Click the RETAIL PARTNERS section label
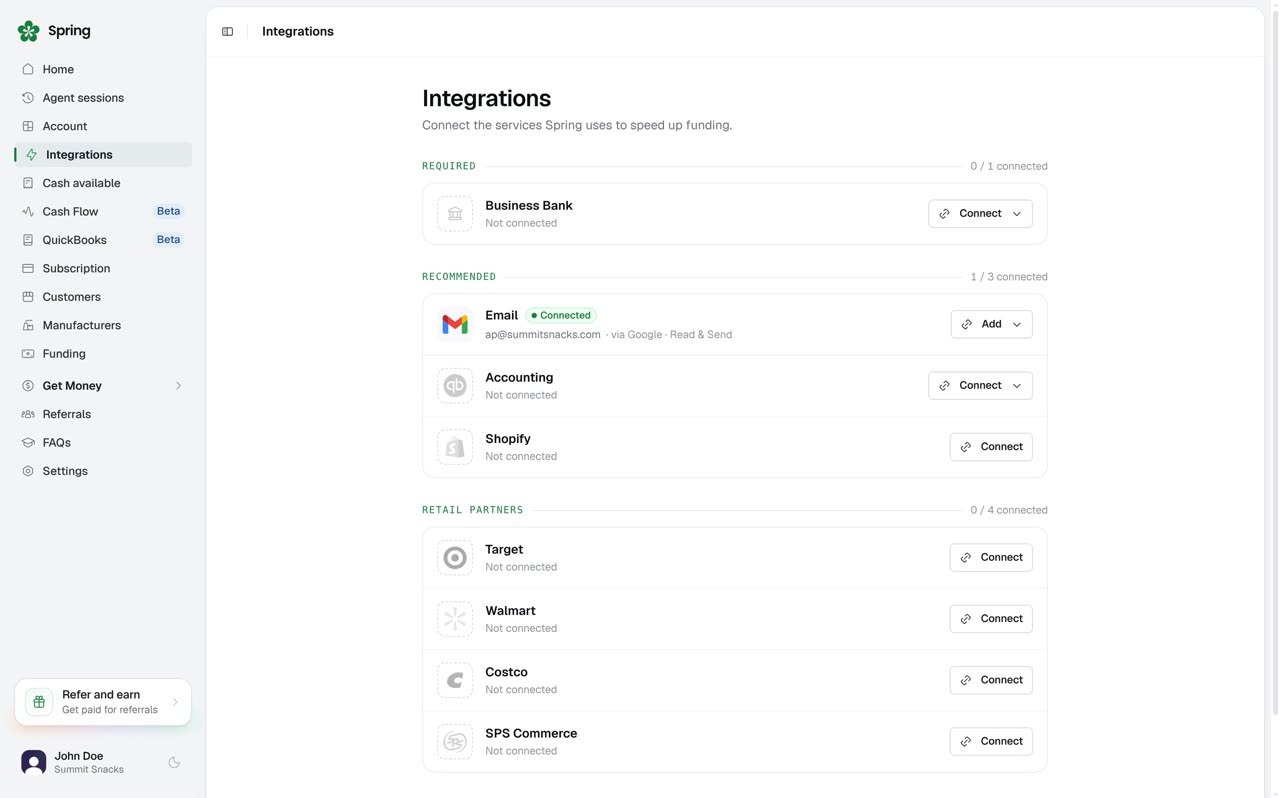The width and height of the screenshot is (1280, 798). (473, 510)
